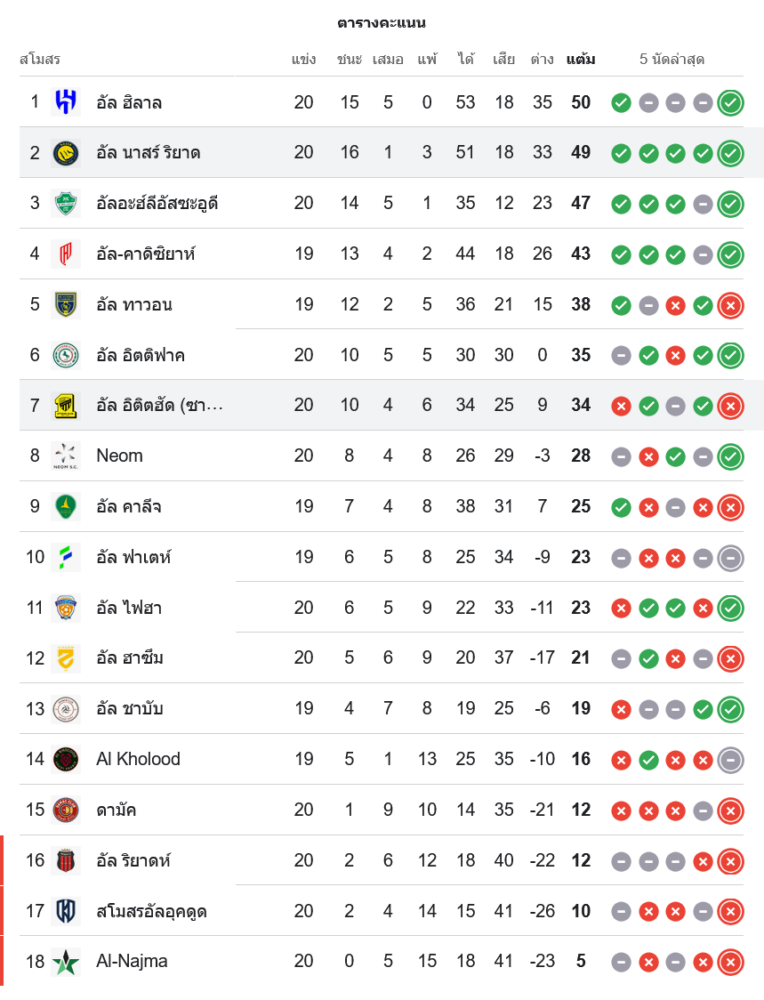This screenshot has height=1000, width=764.
Task: Sort table by แต้ม column header
Action: pos(580,59)
